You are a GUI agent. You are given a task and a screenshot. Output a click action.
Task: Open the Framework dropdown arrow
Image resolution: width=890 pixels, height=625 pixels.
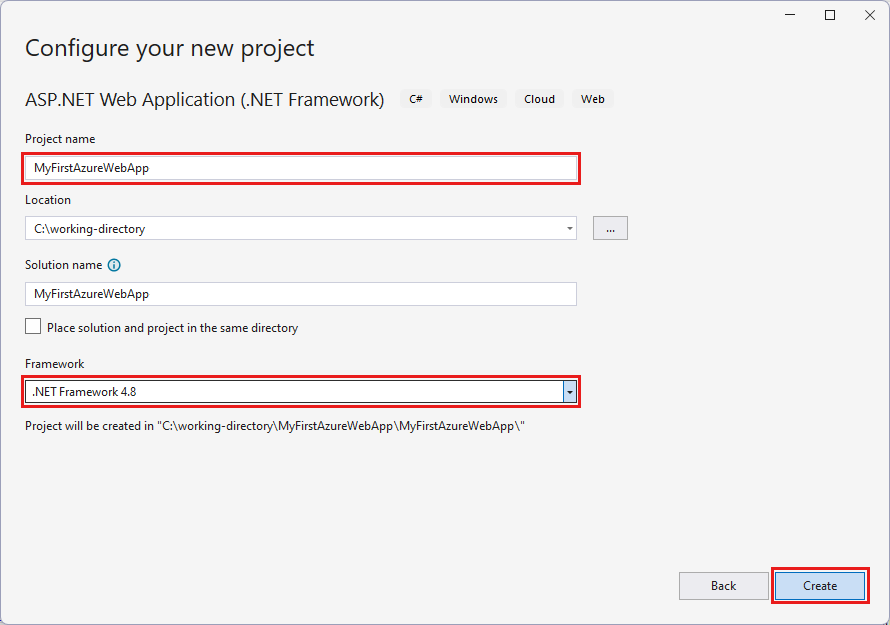point(570,391)
